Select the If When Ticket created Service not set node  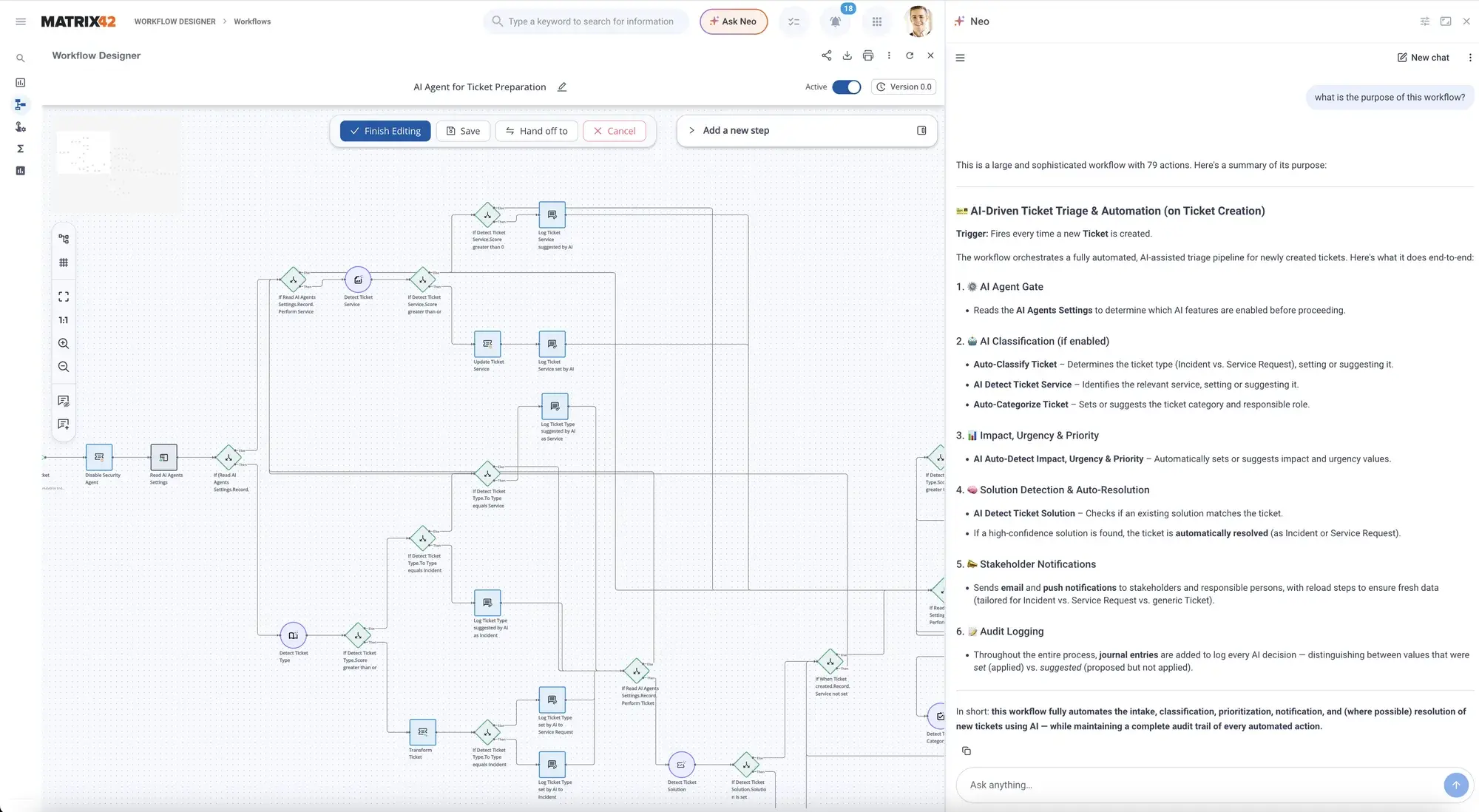coord(830,661)
